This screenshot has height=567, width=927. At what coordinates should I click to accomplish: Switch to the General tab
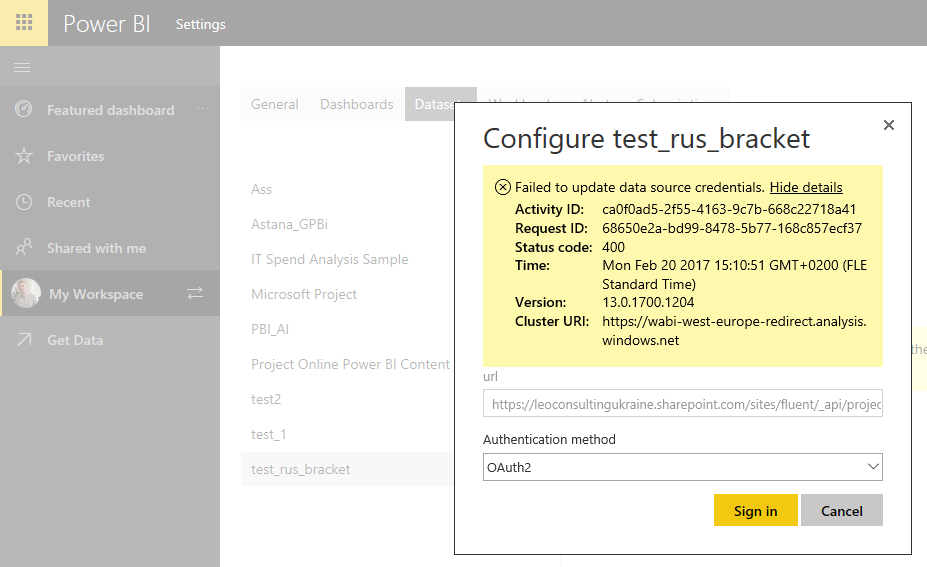[274, 104]
